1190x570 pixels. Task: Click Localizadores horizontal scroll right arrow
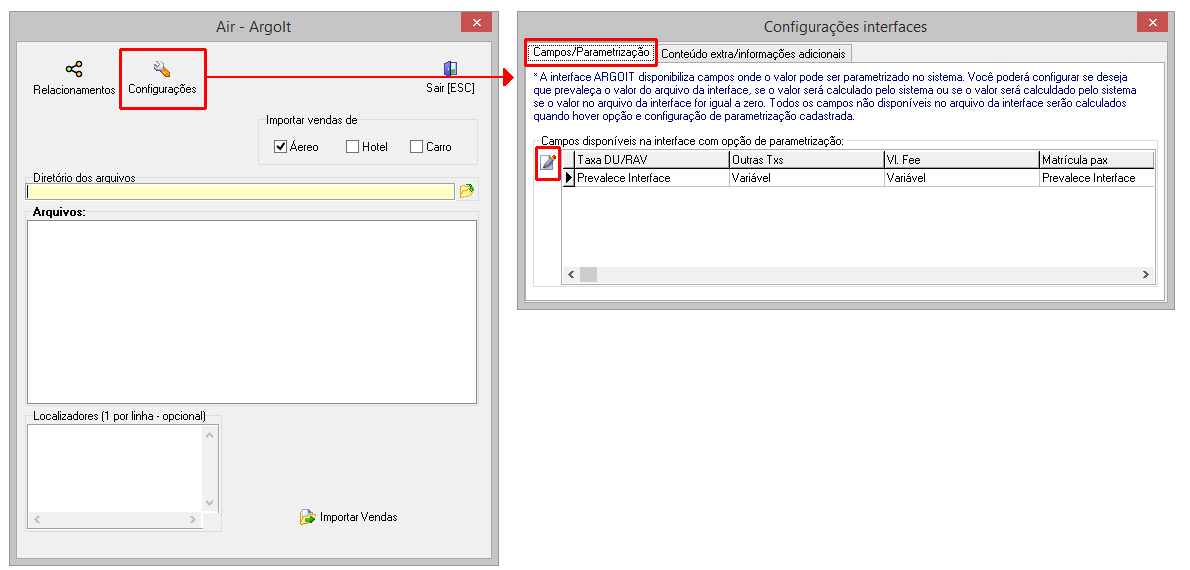point(194,520)
